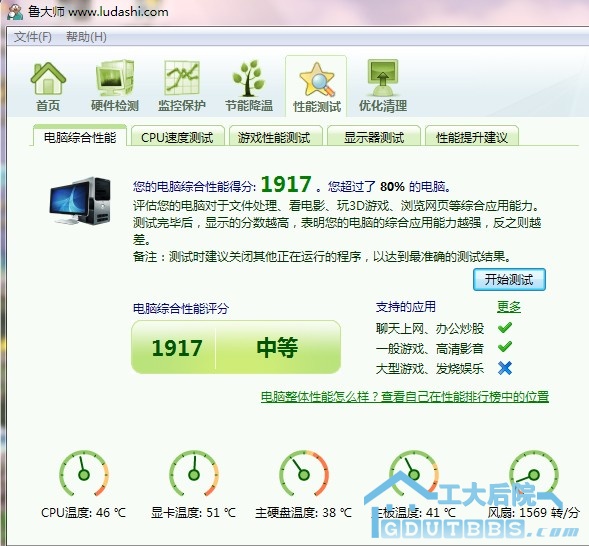Image resolution: width=589 pixels, height=546 pixels.
Task: Switch to the CPU速度测试 tab
Action: (x=177, y=137)
